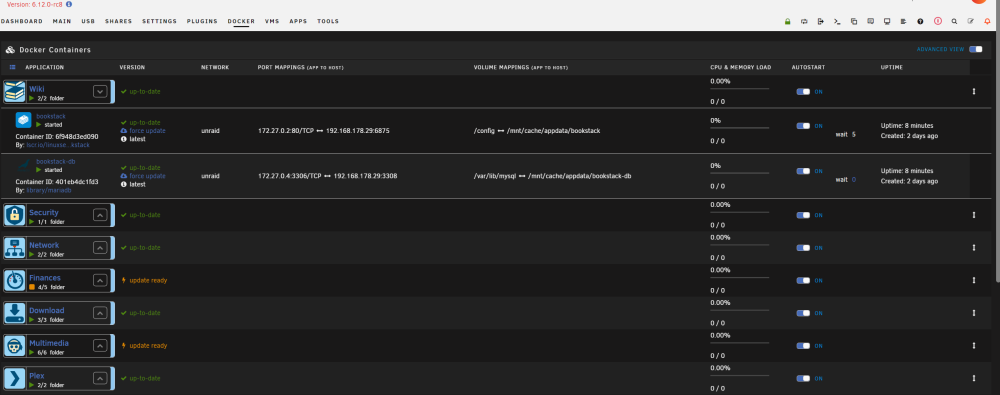Expand the Download folder chevron
1000x395 pixels.
[x=99, y=313]
